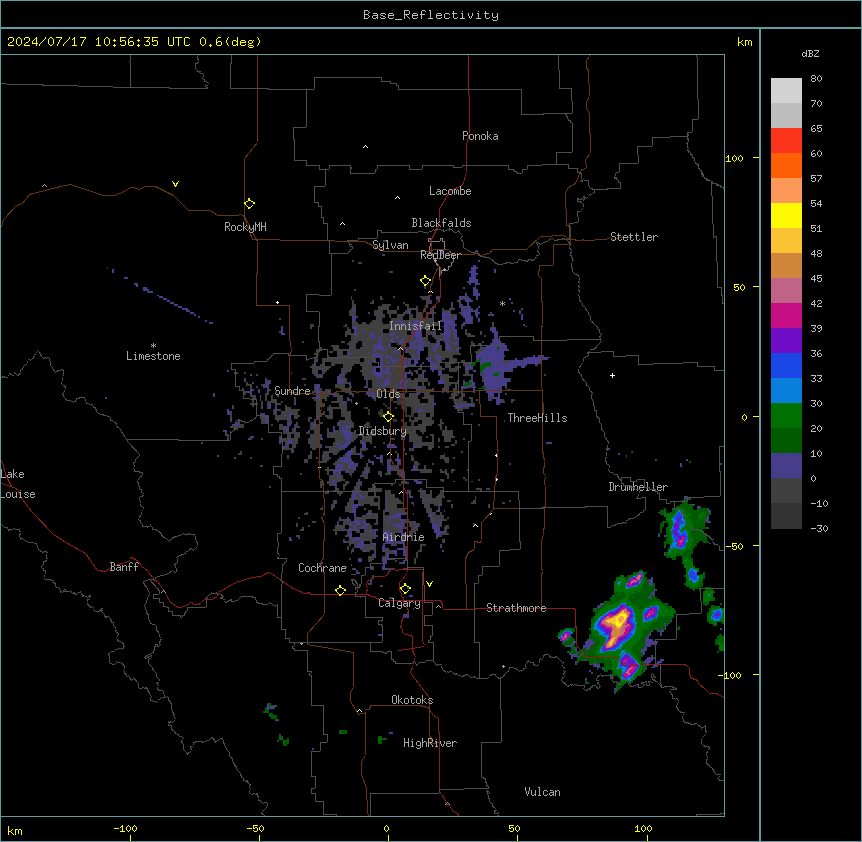Select the slate purple 0-10 dBZ legend swatch
Screen dimensions: 862x842
click(786, 466)
